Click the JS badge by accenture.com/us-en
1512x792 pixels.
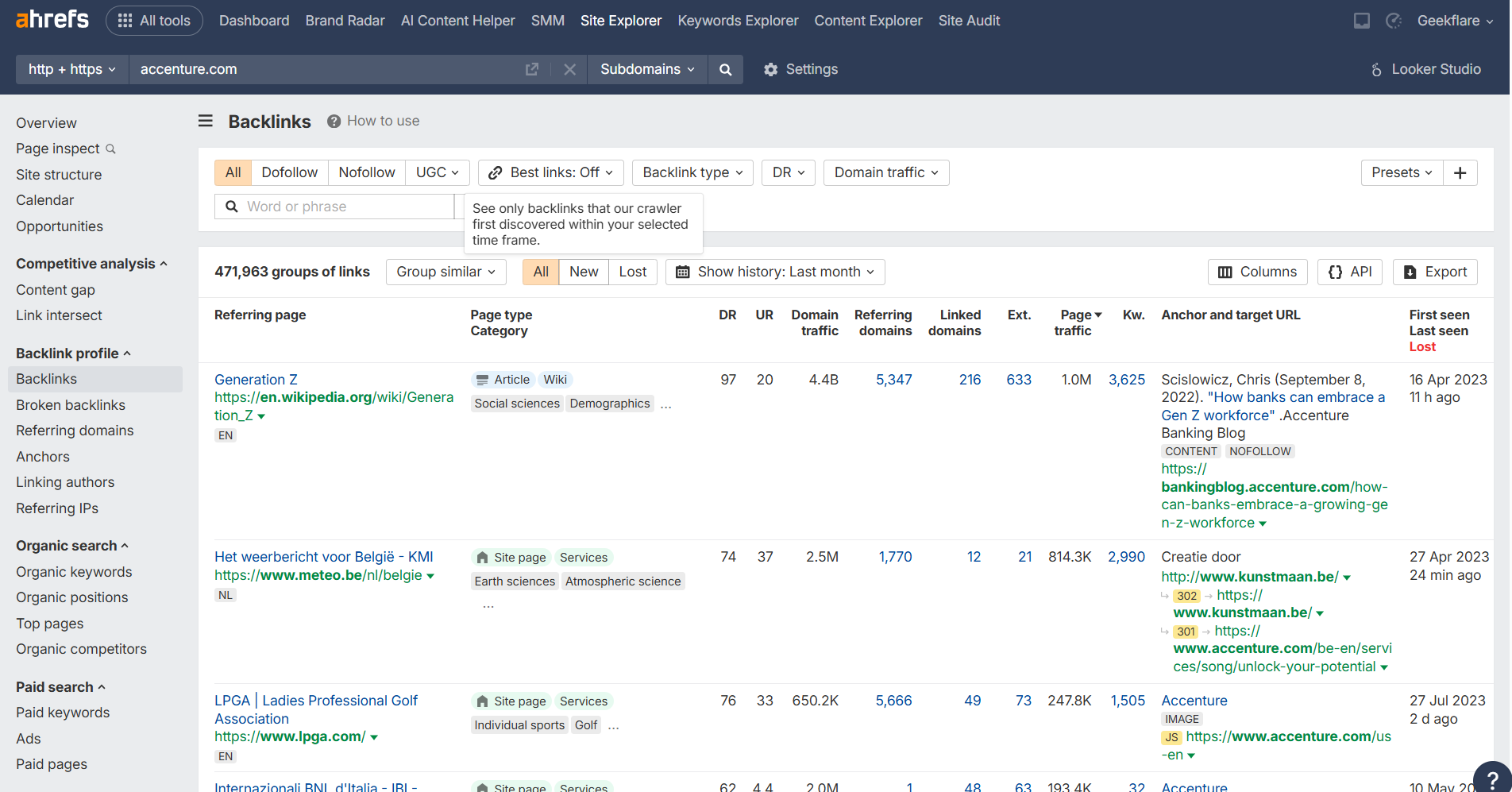pos(1171,737)
